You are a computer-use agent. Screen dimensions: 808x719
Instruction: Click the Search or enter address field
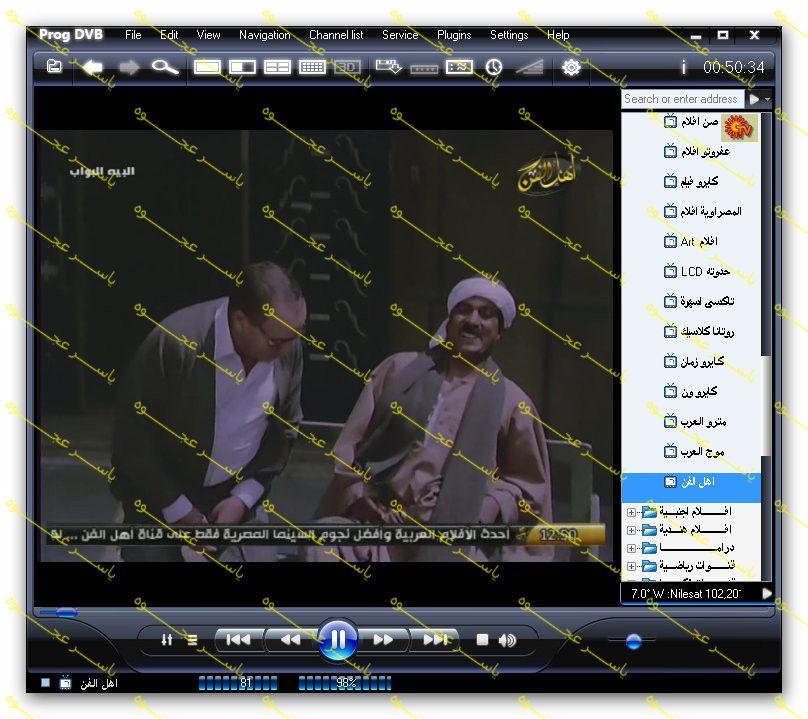(682, 98)
